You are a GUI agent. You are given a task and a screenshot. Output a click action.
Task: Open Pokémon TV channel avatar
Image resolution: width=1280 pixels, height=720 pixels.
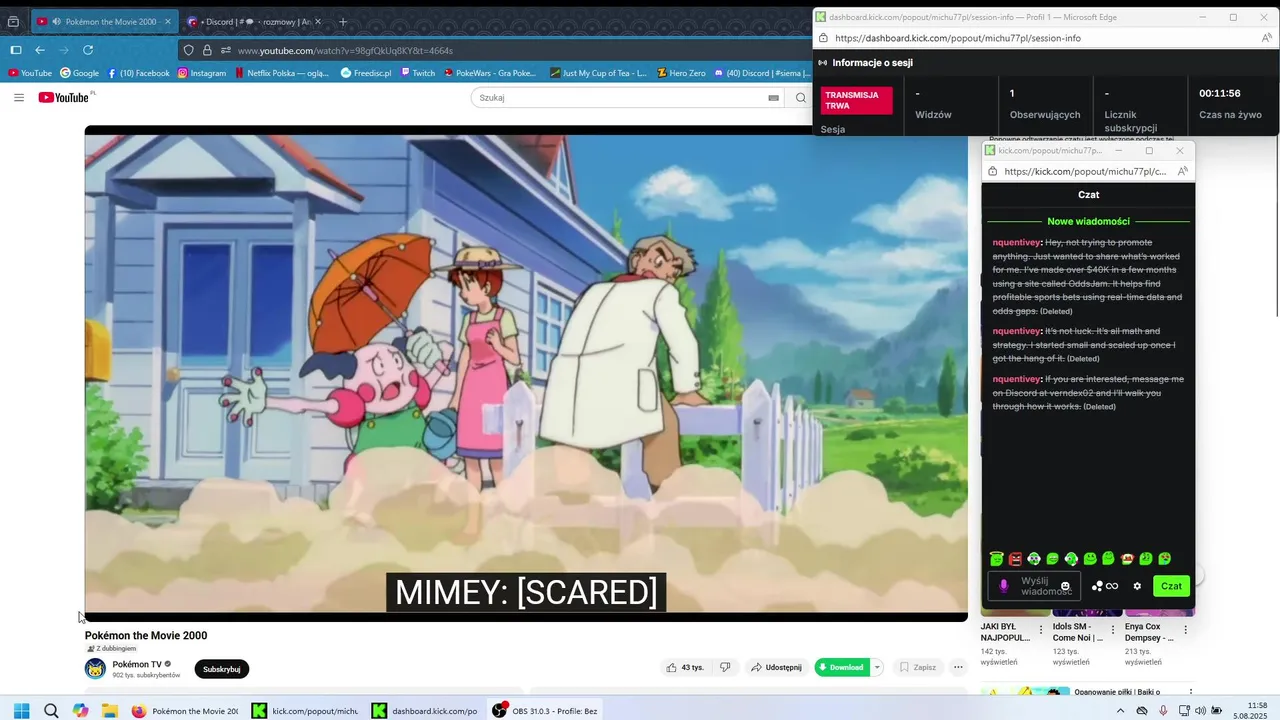click(95, 669)
